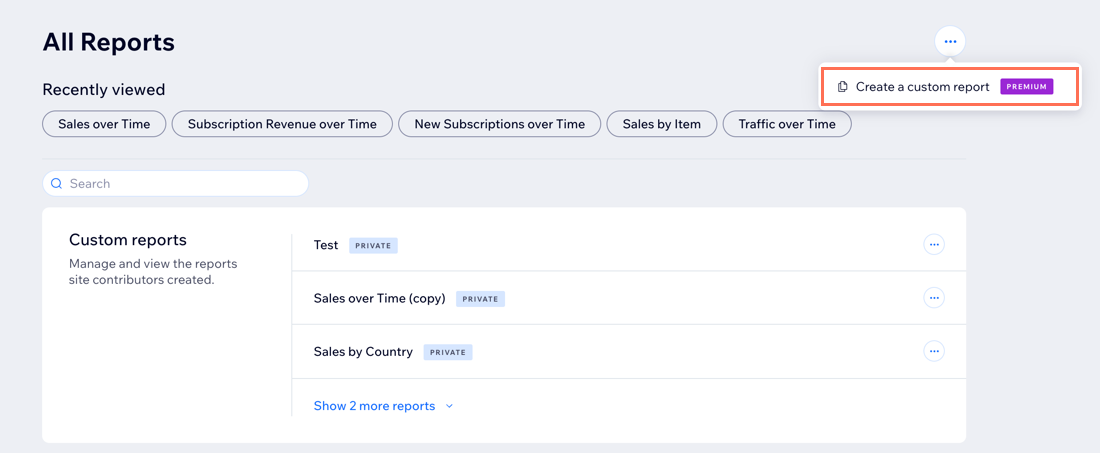1100x453 pixels.
Task: Open the Sales by Item report
Action: 662,124
